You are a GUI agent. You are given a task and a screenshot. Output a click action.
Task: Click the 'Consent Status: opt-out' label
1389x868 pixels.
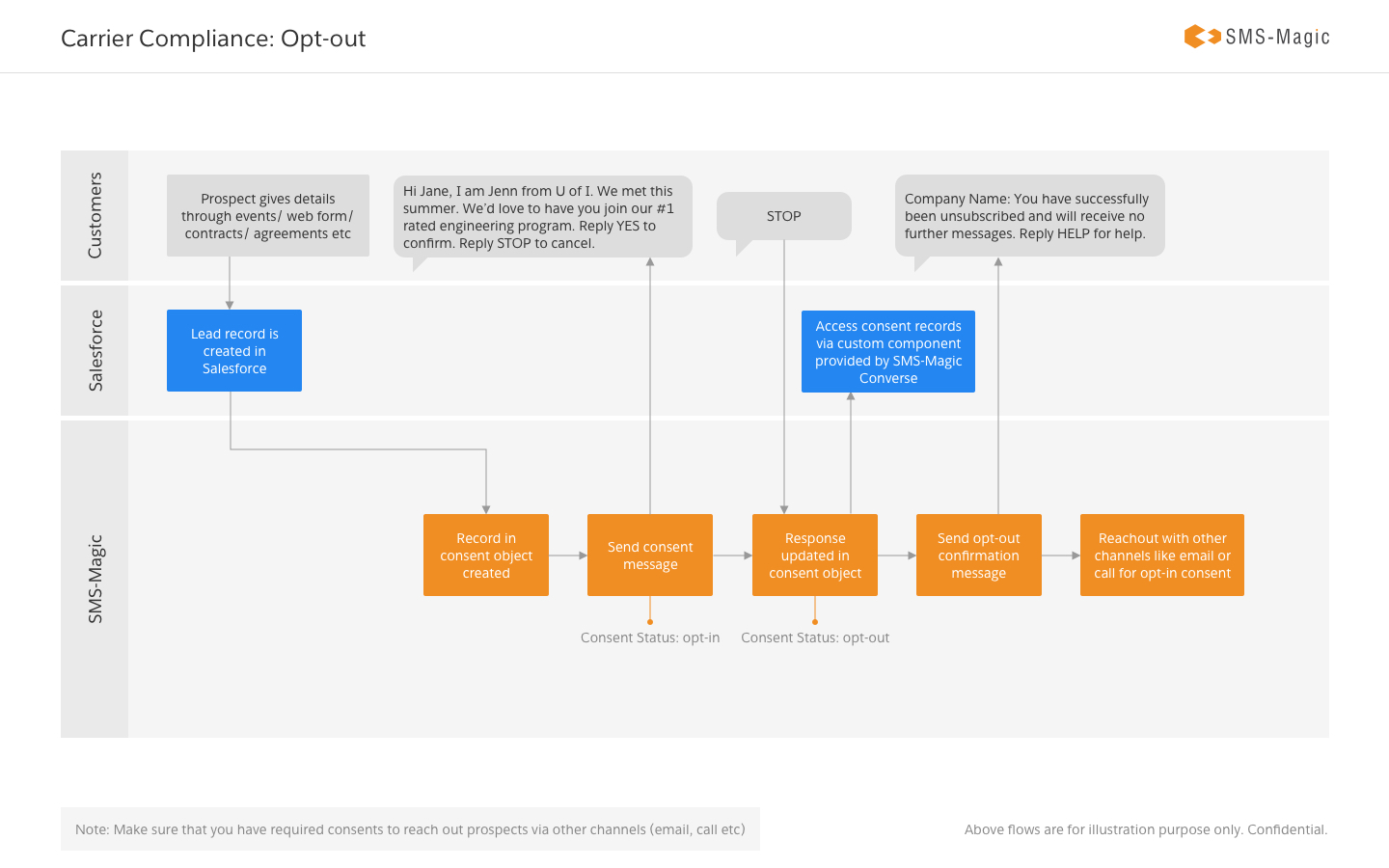tap(815, 637)
